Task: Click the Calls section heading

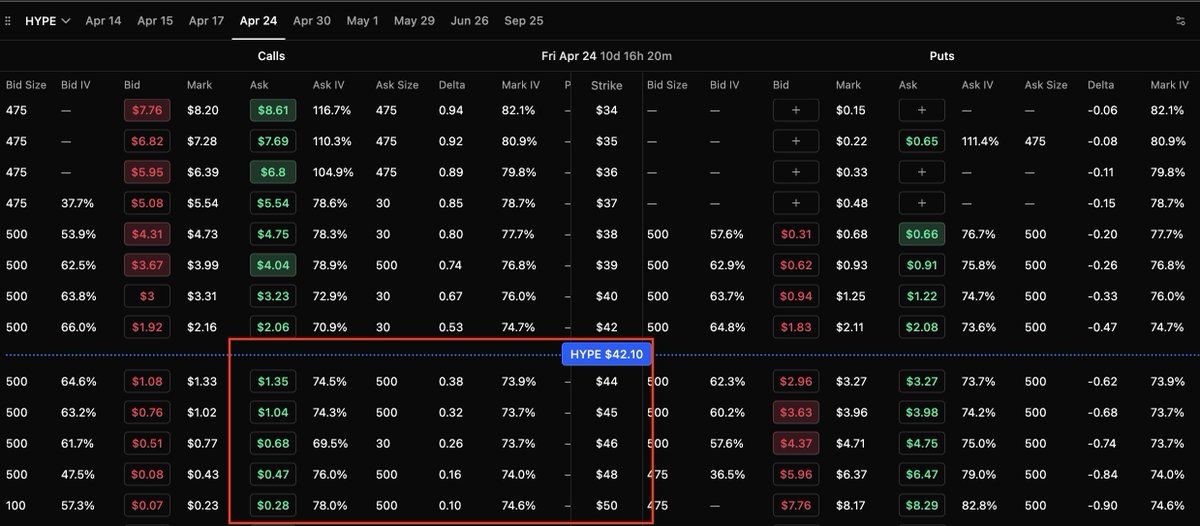Action: [x=270, y=56]
